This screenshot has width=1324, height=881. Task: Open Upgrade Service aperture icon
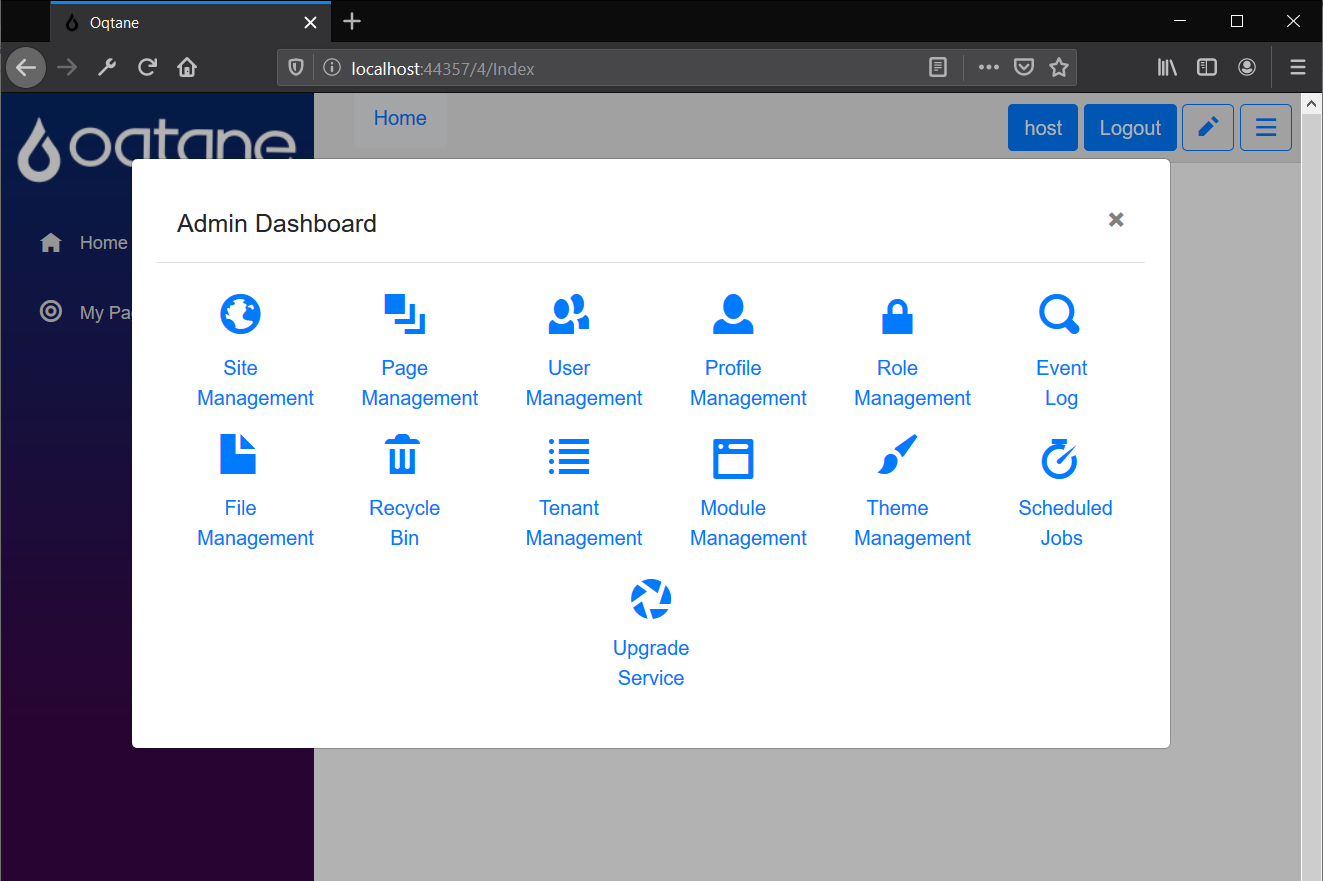(651, 599)
